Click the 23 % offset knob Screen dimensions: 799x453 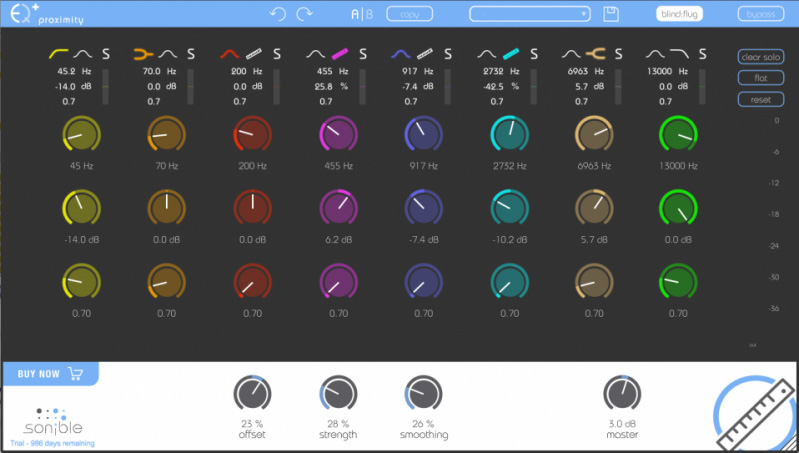[252, 394]
